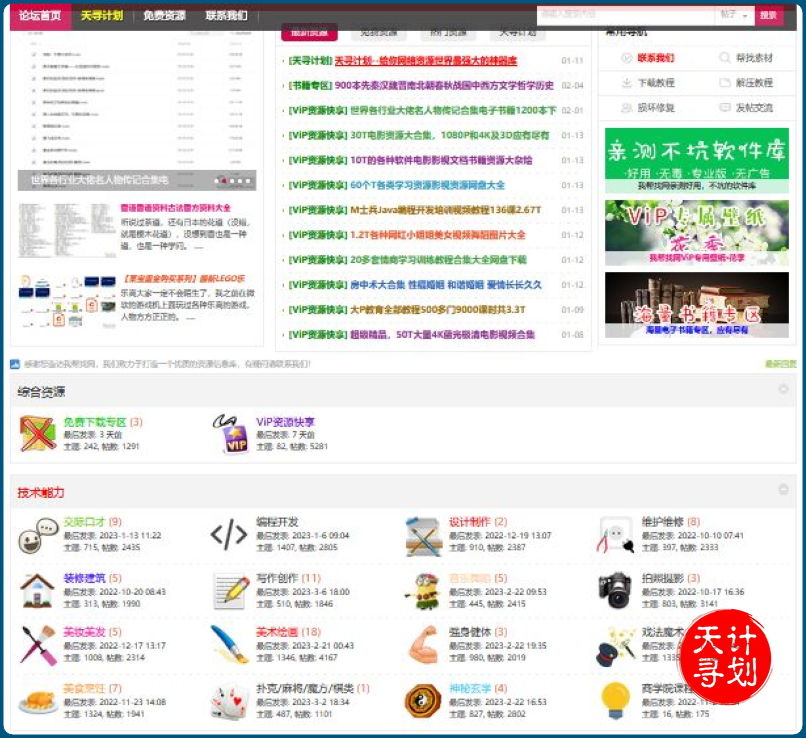Open the 强身健体 muscle arm icon
The height and width of the screenshot is (738, 806).
click(x=422, y=645)
